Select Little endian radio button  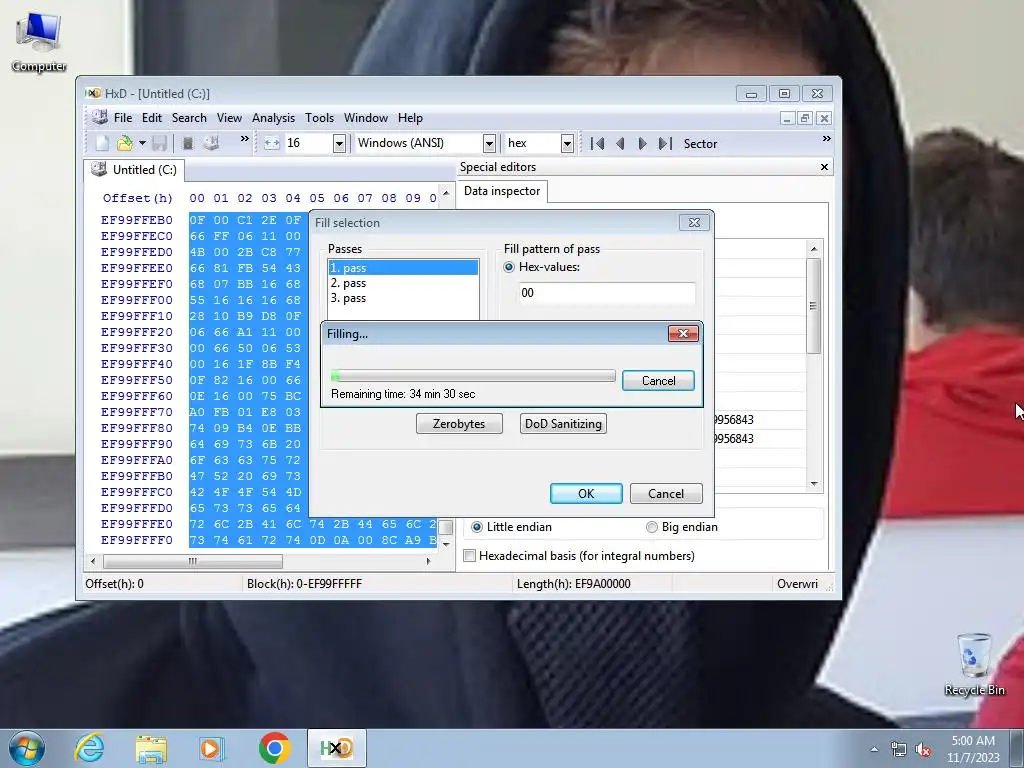pos(477,527)
